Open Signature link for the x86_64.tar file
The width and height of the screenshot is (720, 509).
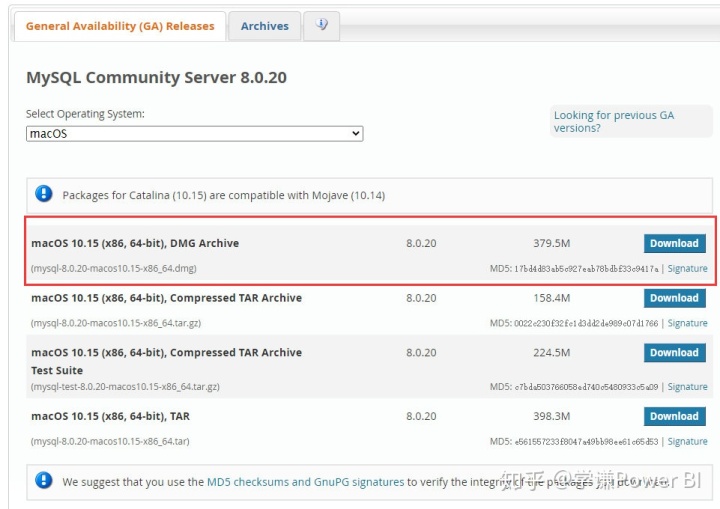pyautogui.click(x=687, y=441)
